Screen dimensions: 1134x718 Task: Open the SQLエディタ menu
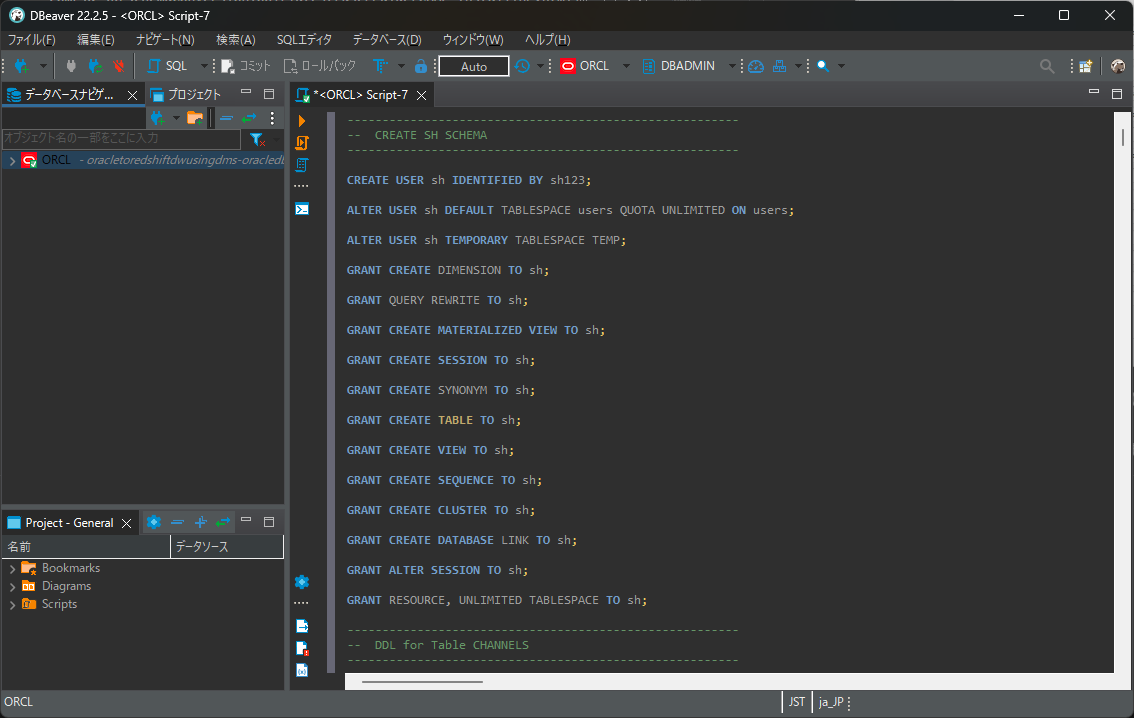(x=304, y=40)
